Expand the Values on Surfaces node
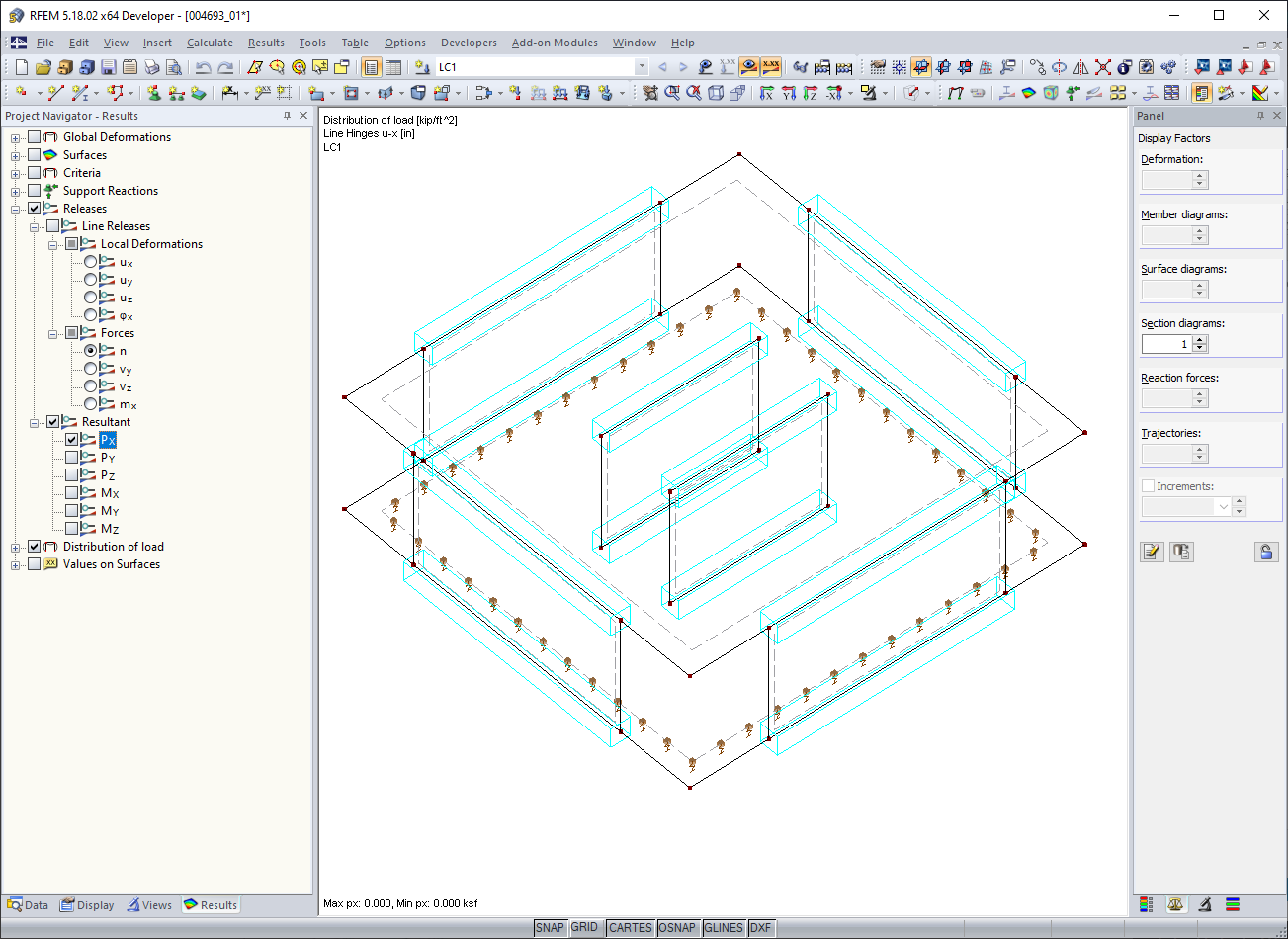The height and width of the screenshot is (939, 1288). click(x=16, y=564)
